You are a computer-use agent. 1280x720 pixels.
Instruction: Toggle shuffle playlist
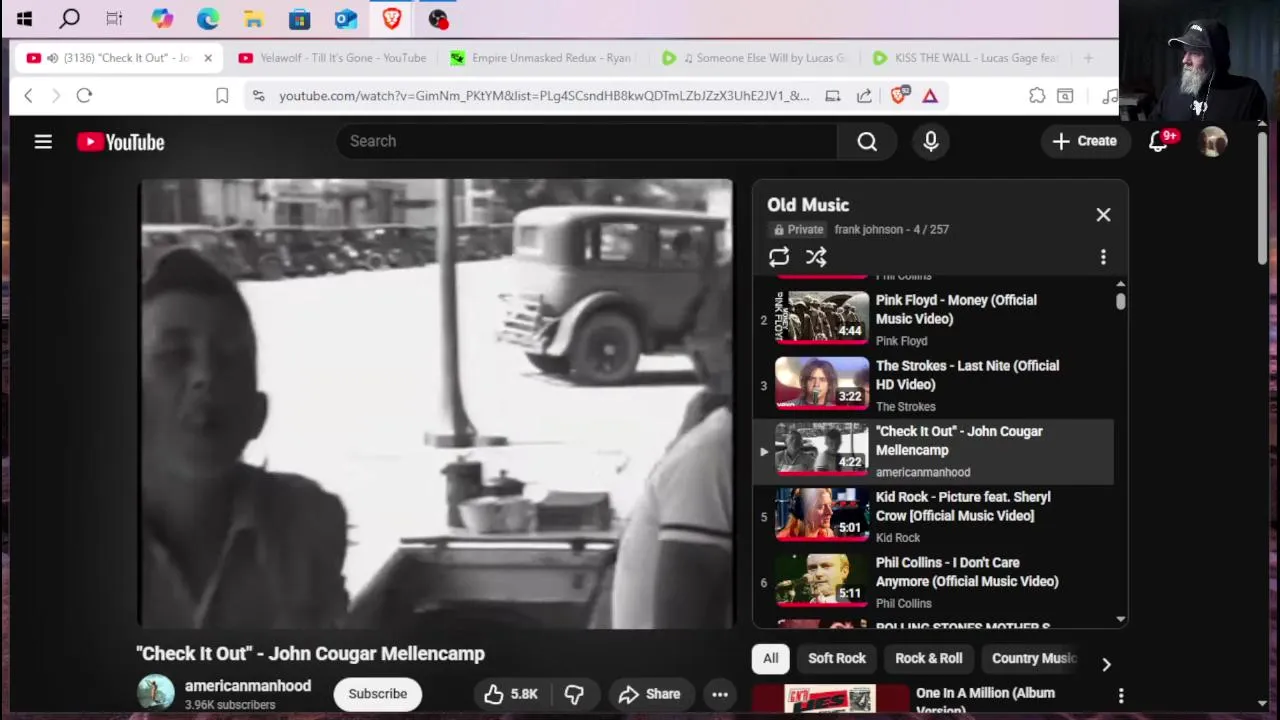pos(816,257)
